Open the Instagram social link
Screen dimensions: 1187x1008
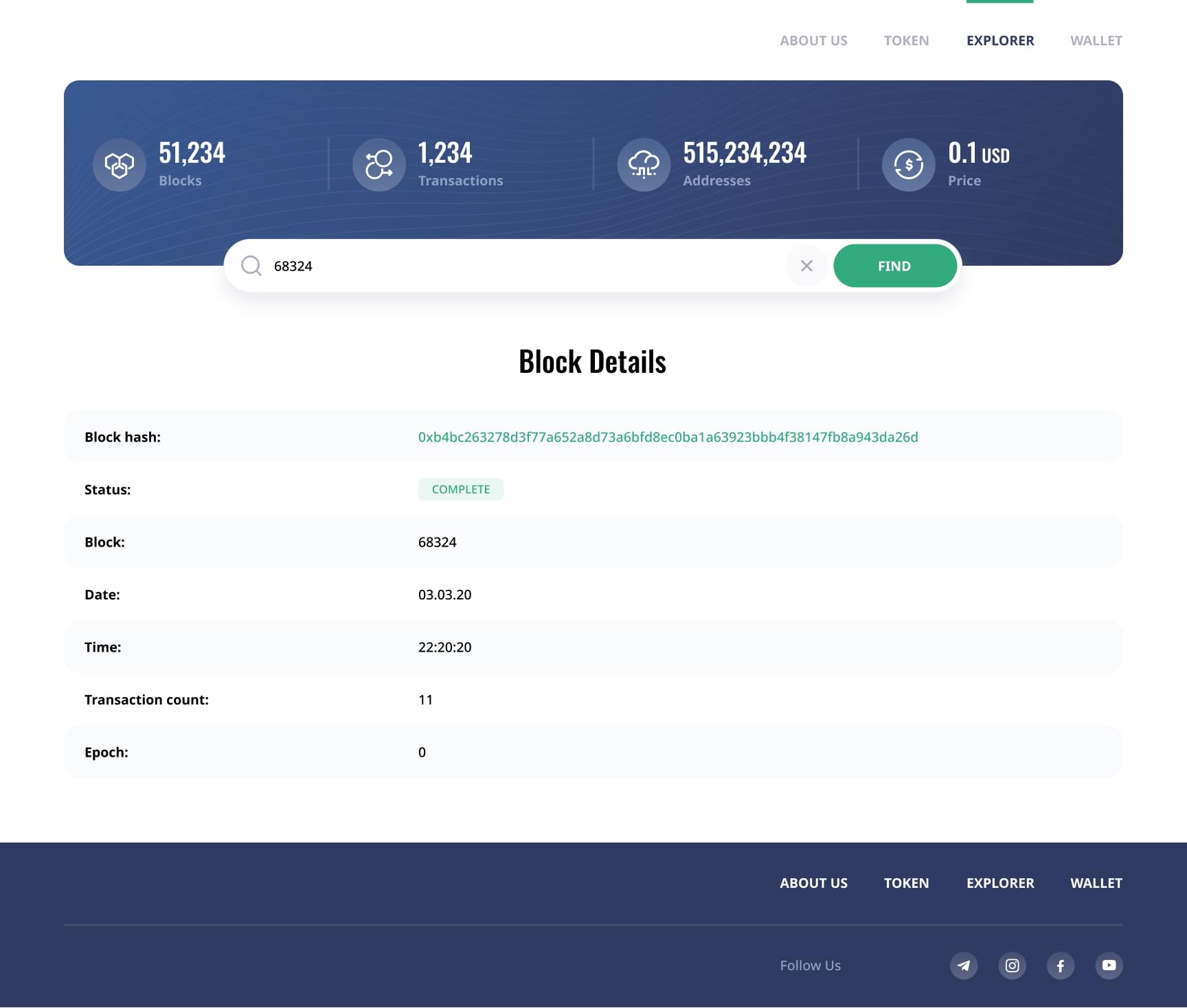1012,965
